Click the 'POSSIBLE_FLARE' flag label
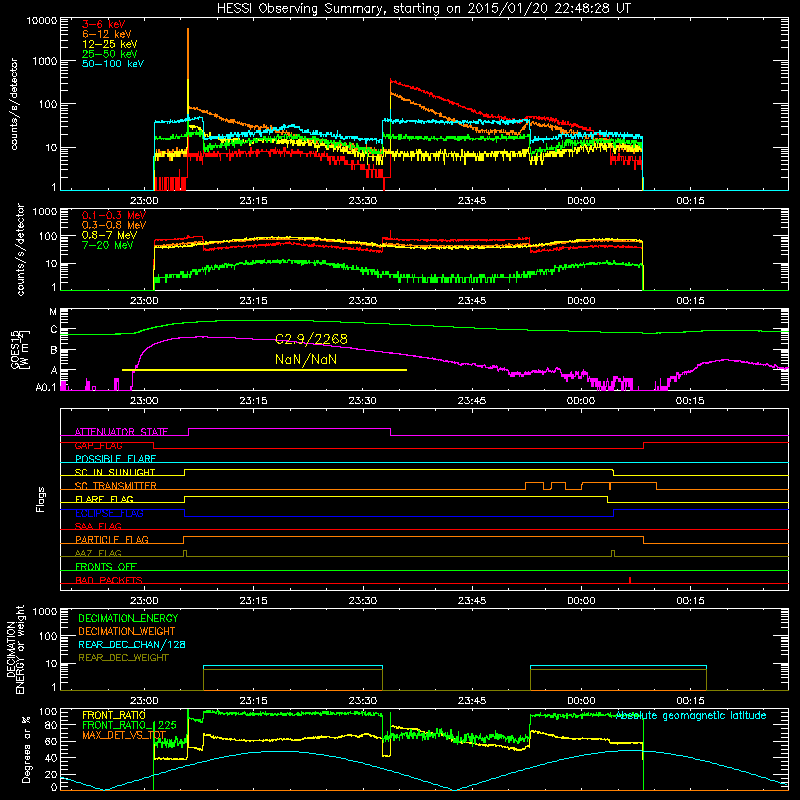 tap(115, 459)
